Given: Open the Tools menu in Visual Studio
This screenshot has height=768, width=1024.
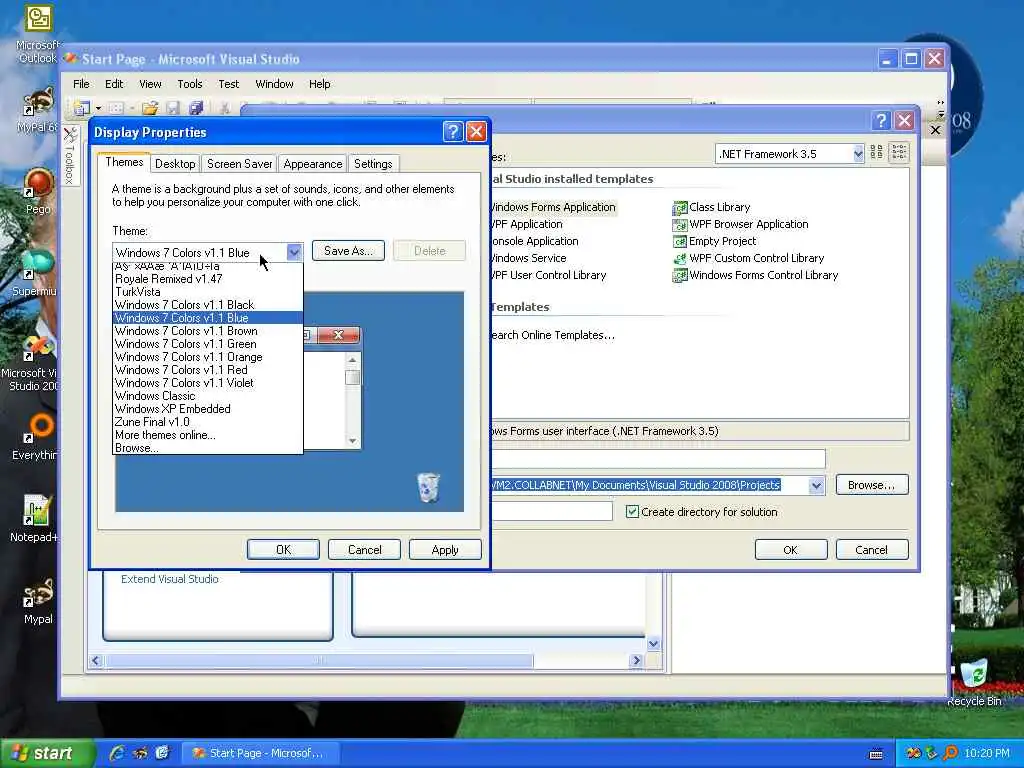Looking at the screenshot, I should click(190, 84).
